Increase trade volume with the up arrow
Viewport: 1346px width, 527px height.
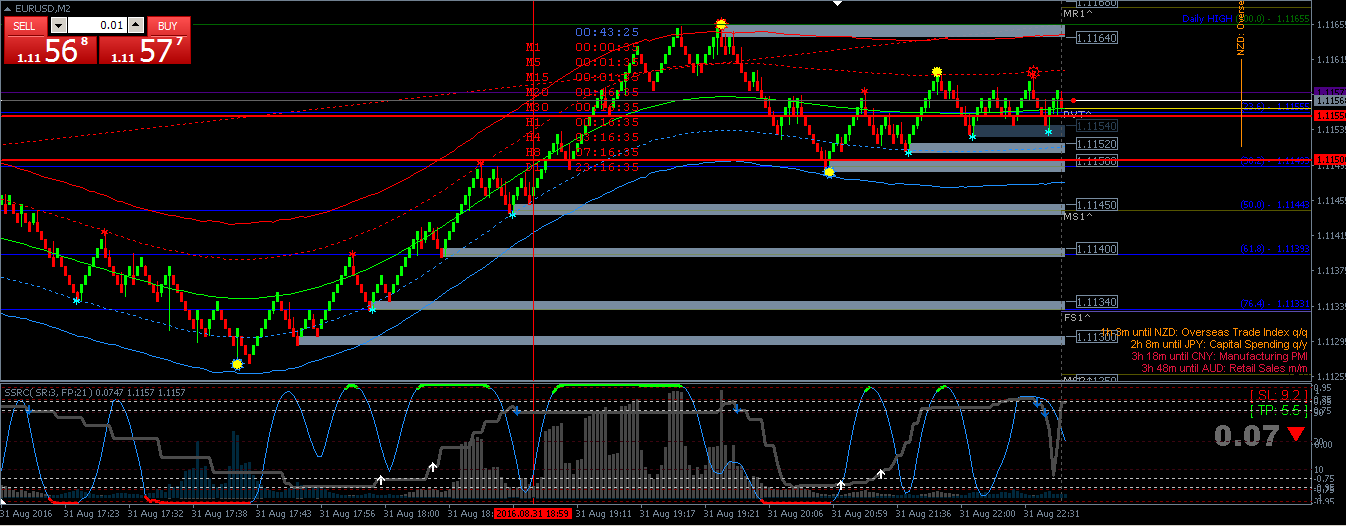(136, 25)
